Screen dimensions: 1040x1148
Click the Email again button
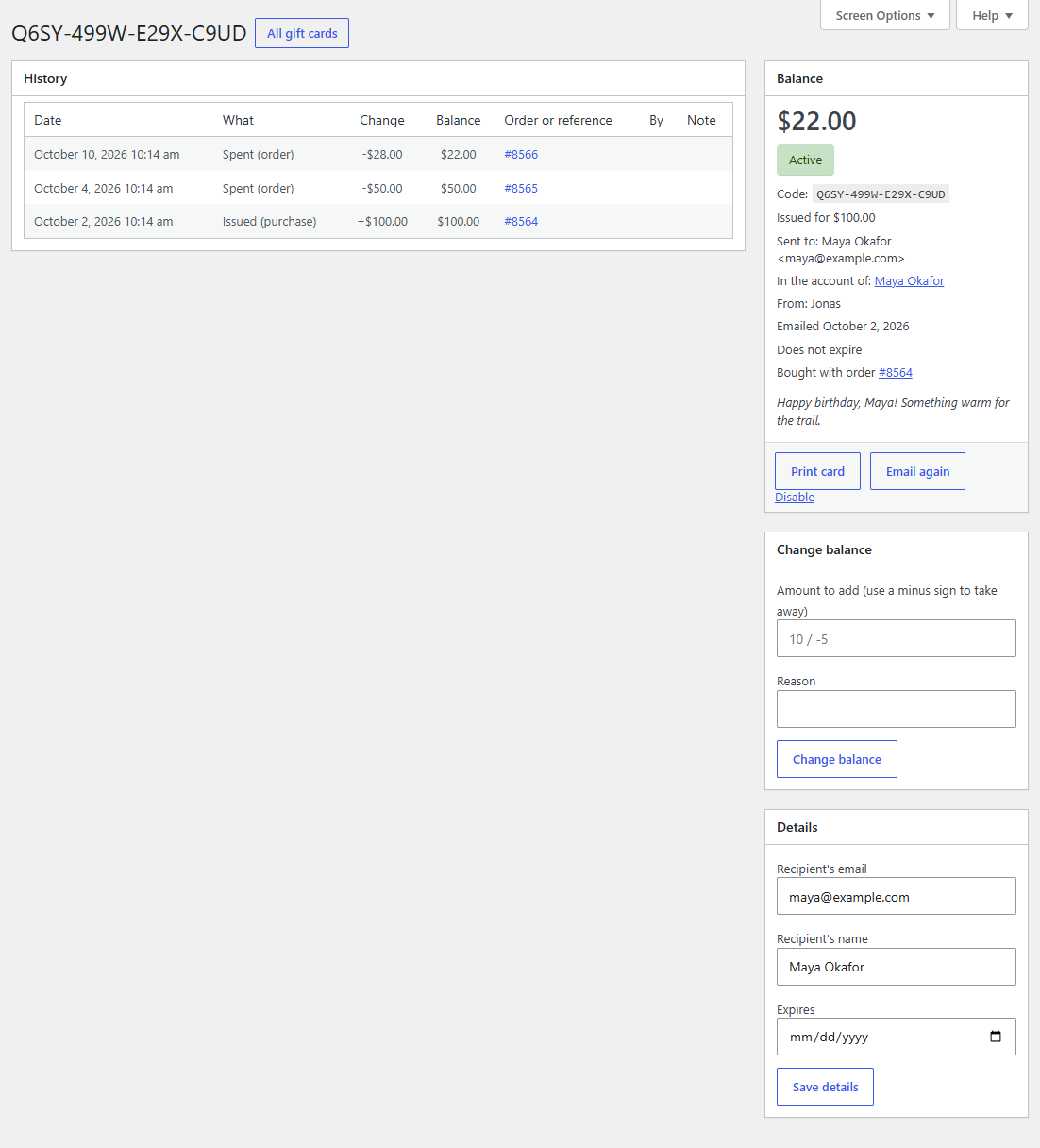917,471
